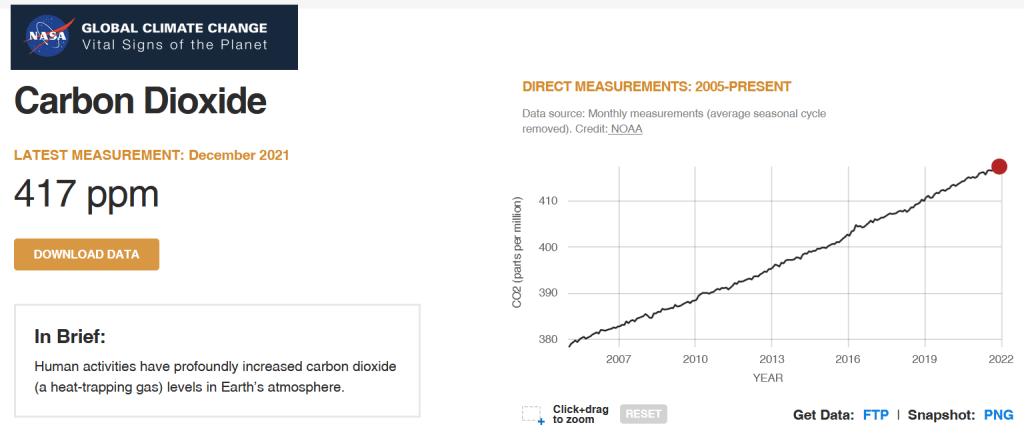The height and width of the screenshot is (429, 1024).
Task: Click the 2022 label on the year axis
Action: tap(1001, 358)
